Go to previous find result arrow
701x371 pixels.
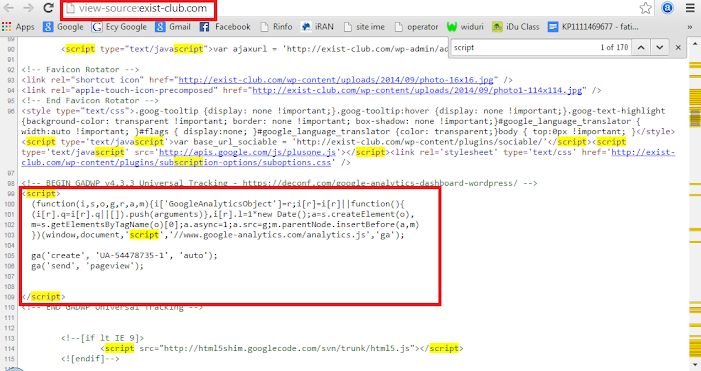pyautogui.click(x=641, y=47)
